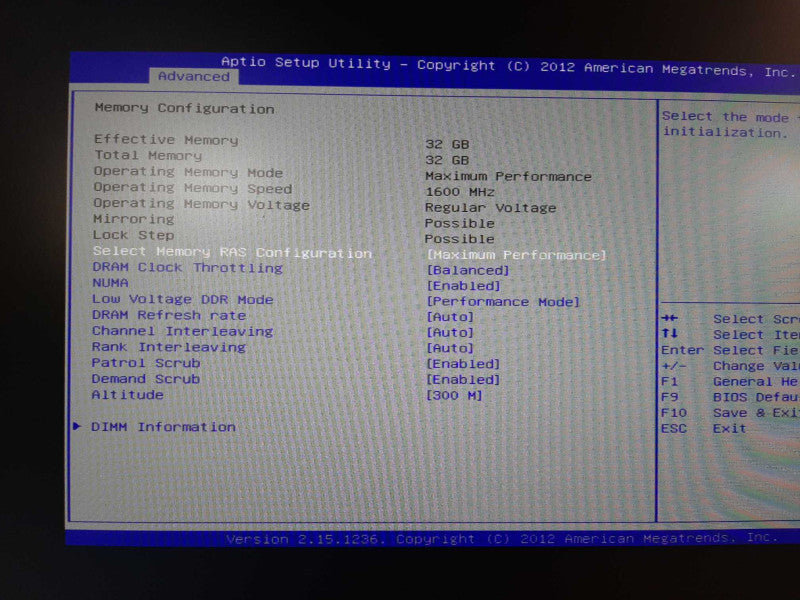The image size is (800, 600).
Task: Select Memory RAS Configuration setting label
Action: click(x=232, y=252)
